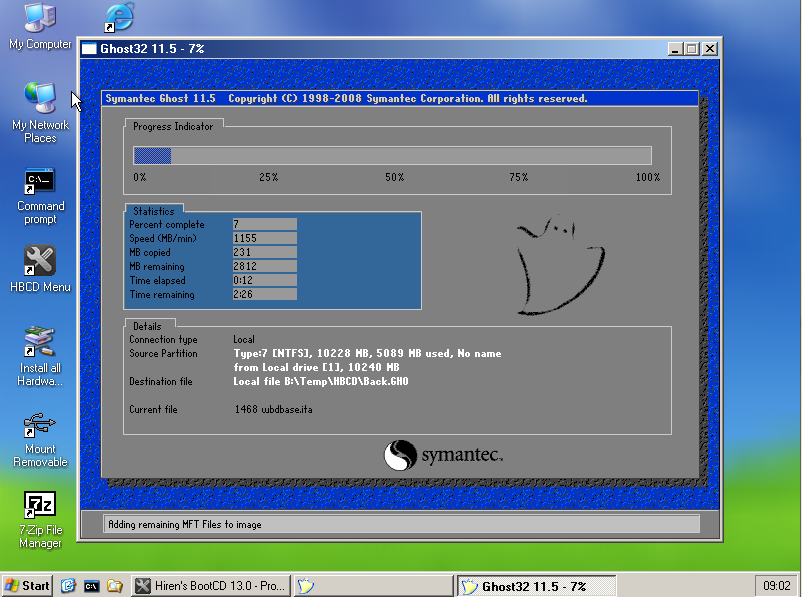Click the Progress Indicator group label
The height and width of the screenshot is (597, 802).
click(x=173, y=126)
